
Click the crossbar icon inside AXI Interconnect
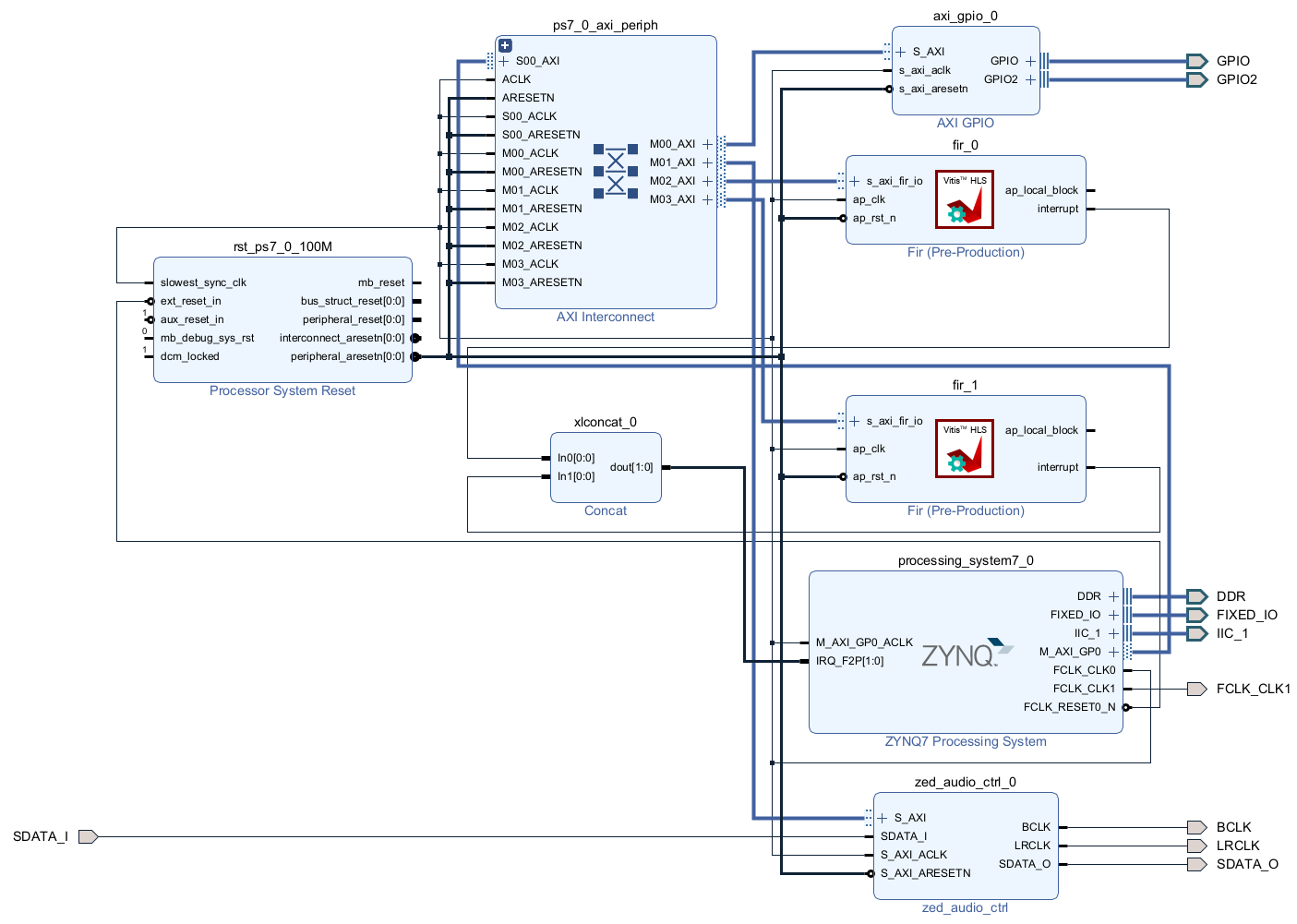616,172
